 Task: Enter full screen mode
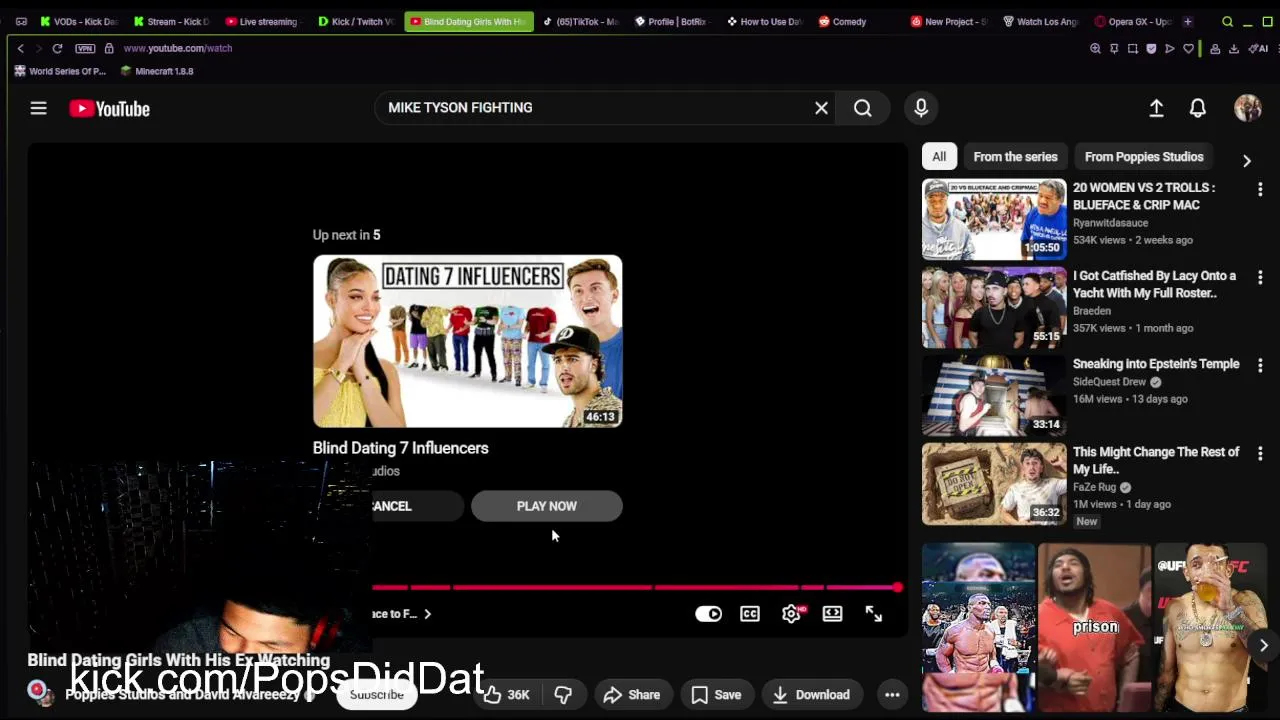coord(874,614)
